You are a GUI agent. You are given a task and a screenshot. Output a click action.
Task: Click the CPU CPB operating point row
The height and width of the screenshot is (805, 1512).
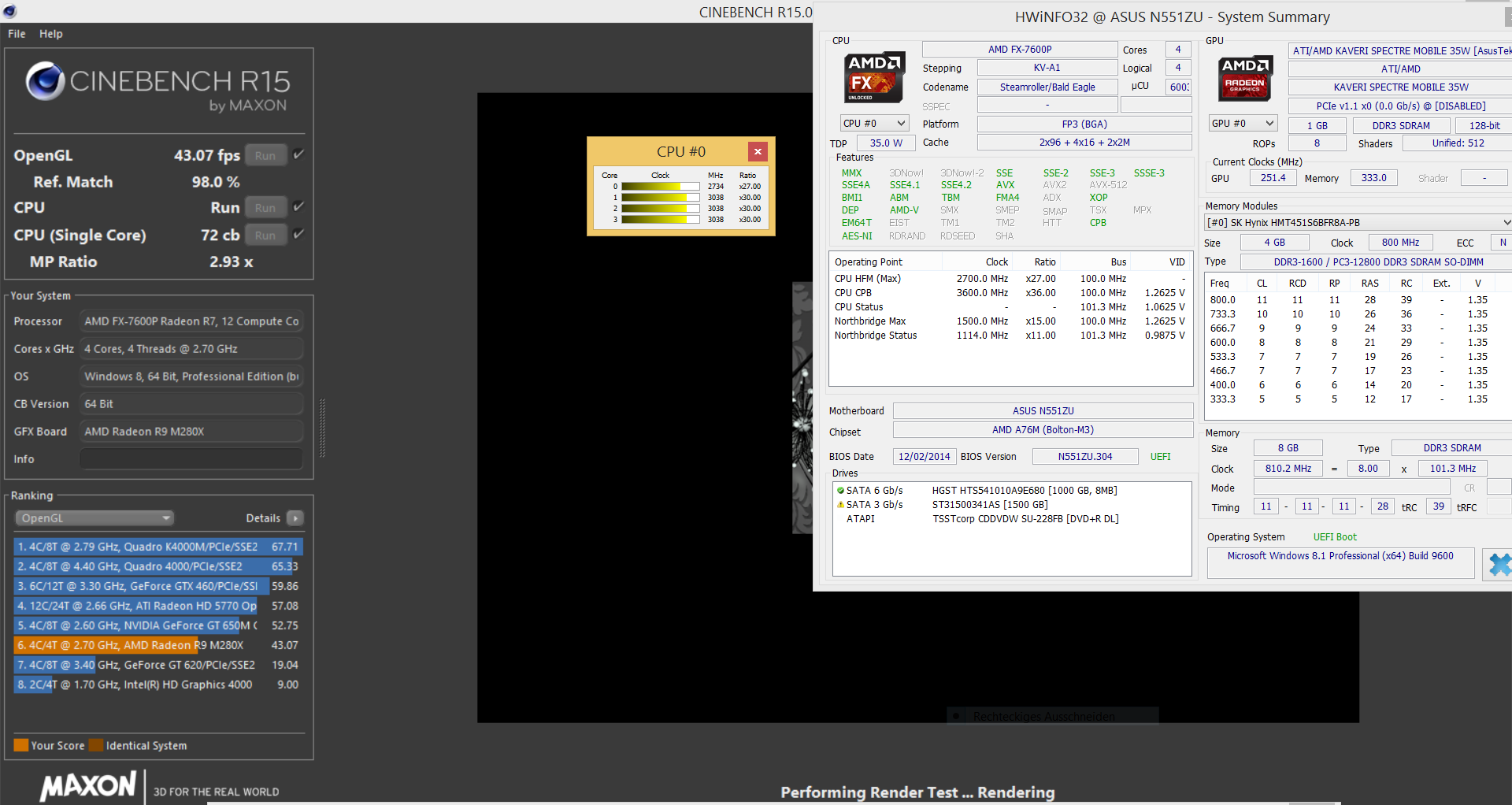1010,293
